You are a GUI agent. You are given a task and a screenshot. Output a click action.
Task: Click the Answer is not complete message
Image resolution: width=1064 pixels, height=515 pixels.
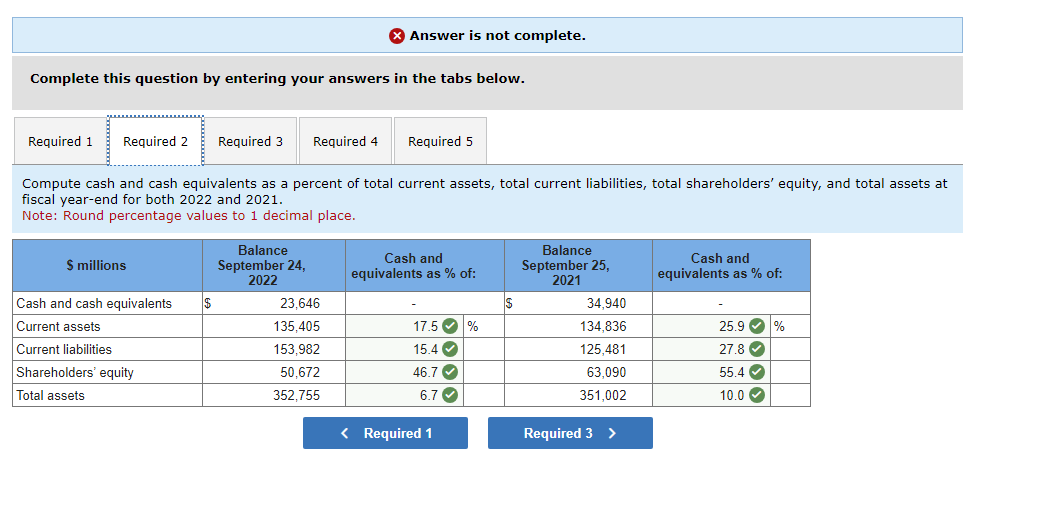pos(497,36)
